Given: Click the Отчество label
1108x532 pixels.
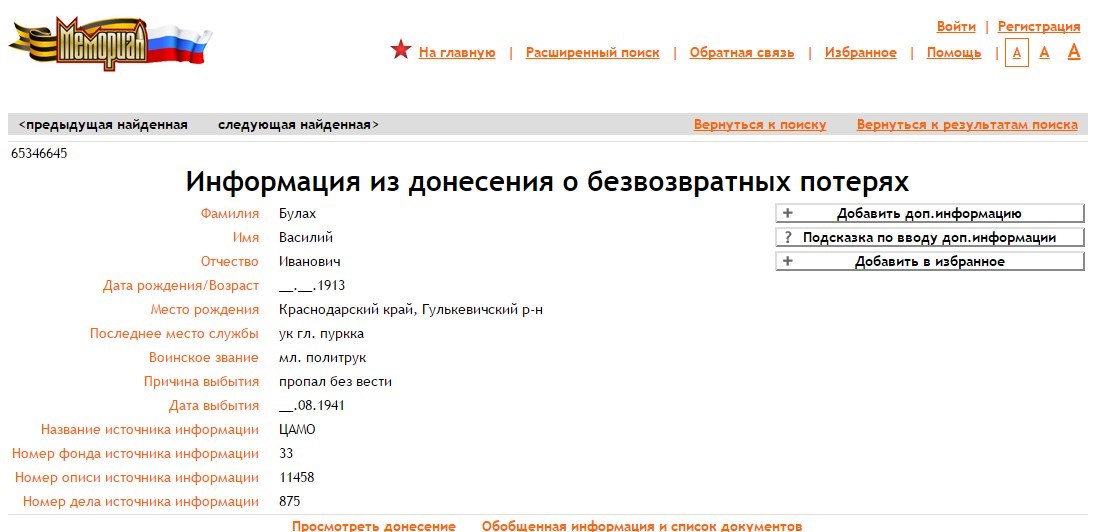Looking at the screenshot, I should pyautogui.click(x=230, y=261).
